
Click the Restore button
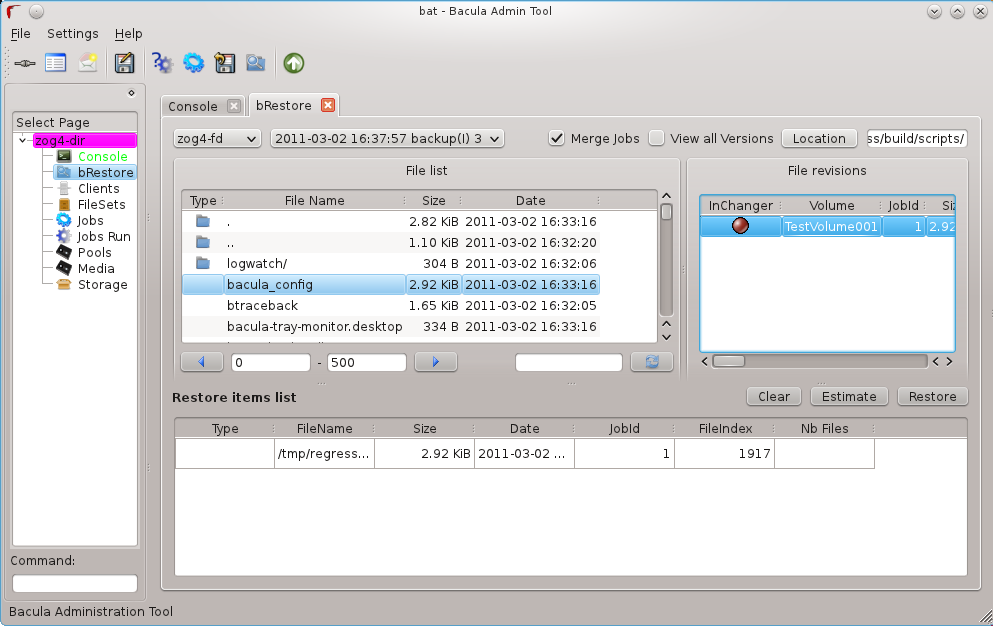[932, 396]
